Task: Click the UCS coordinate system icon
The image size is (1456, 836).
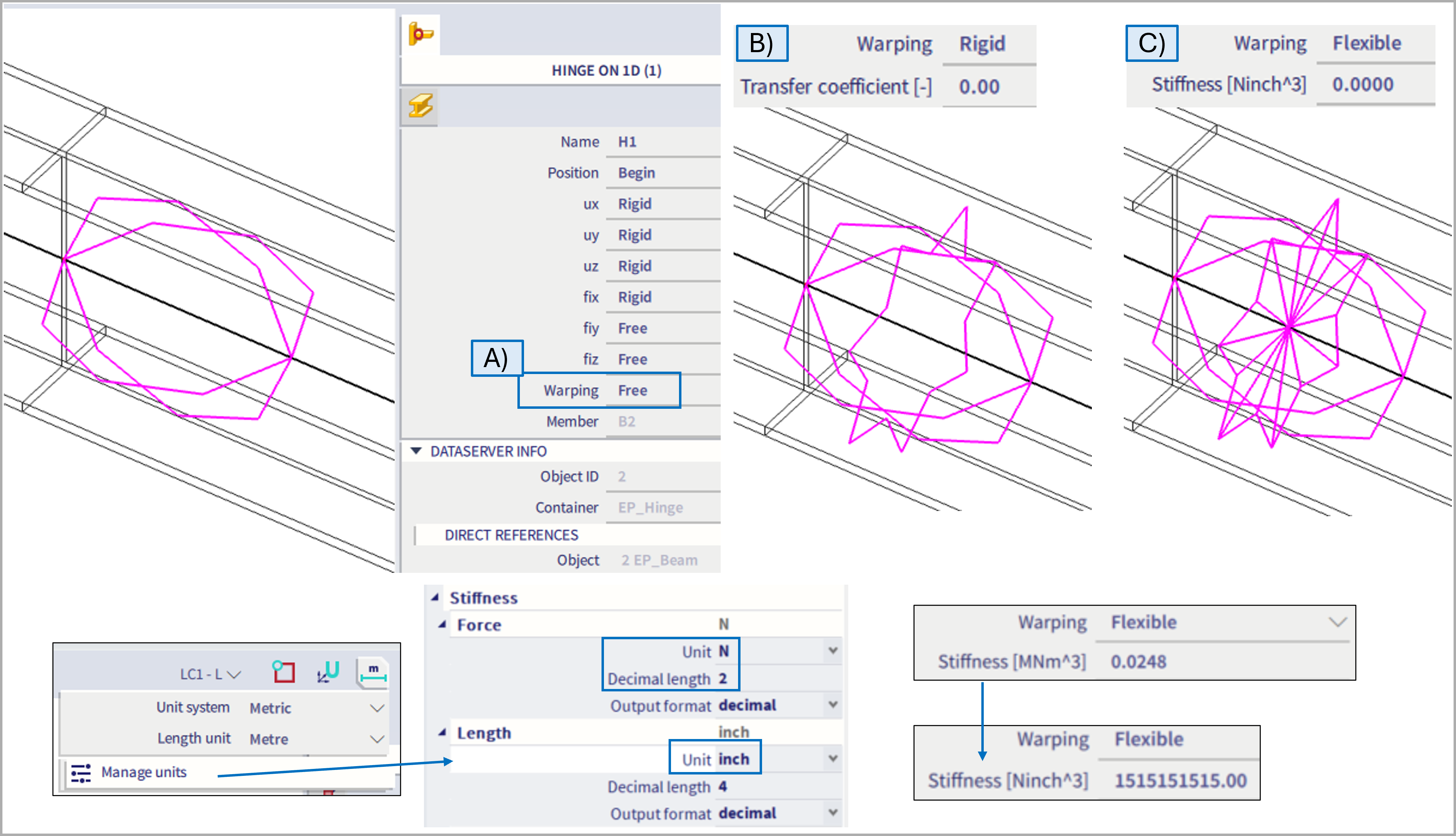Action: [329, 672]
